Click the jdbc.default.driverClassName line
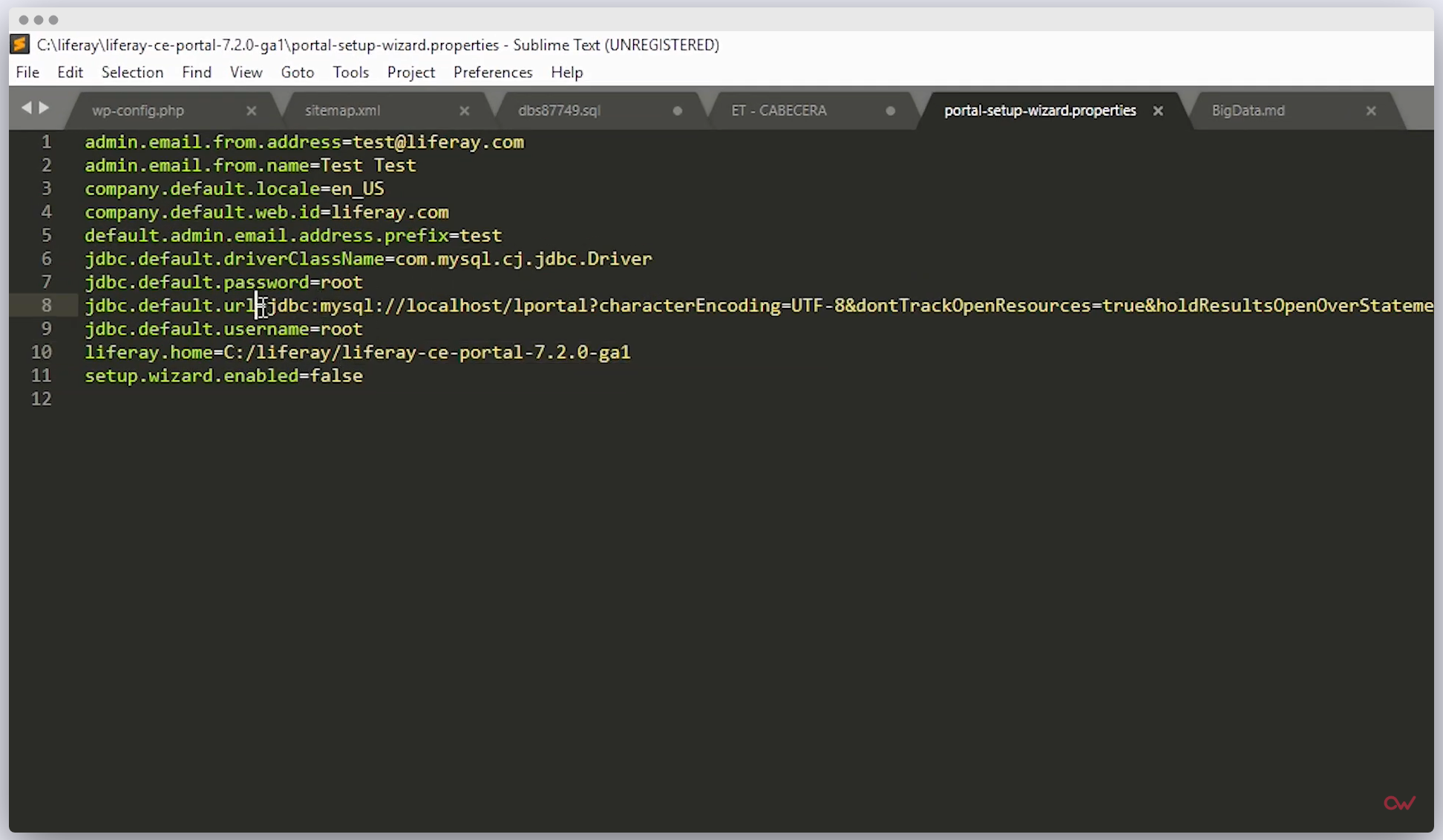Viewport: 1443px width, 840px height. pos(368,258)
